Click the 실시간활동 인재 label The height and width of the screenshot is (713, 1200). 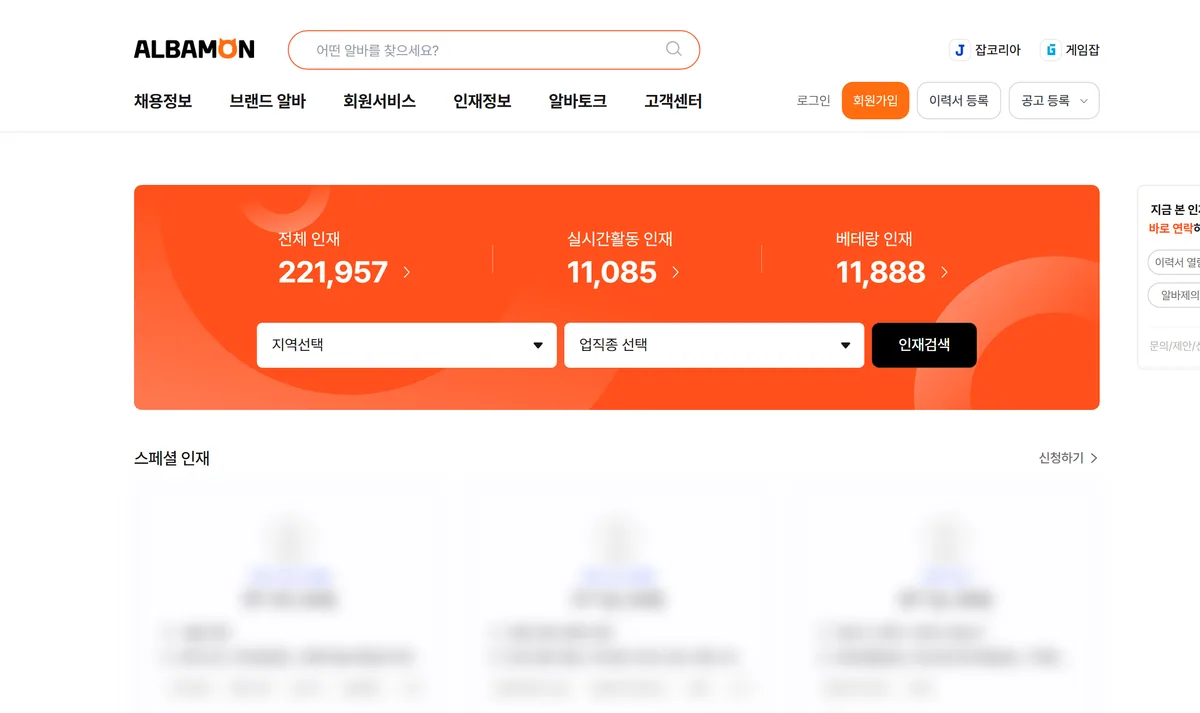(x=620, y=239)
